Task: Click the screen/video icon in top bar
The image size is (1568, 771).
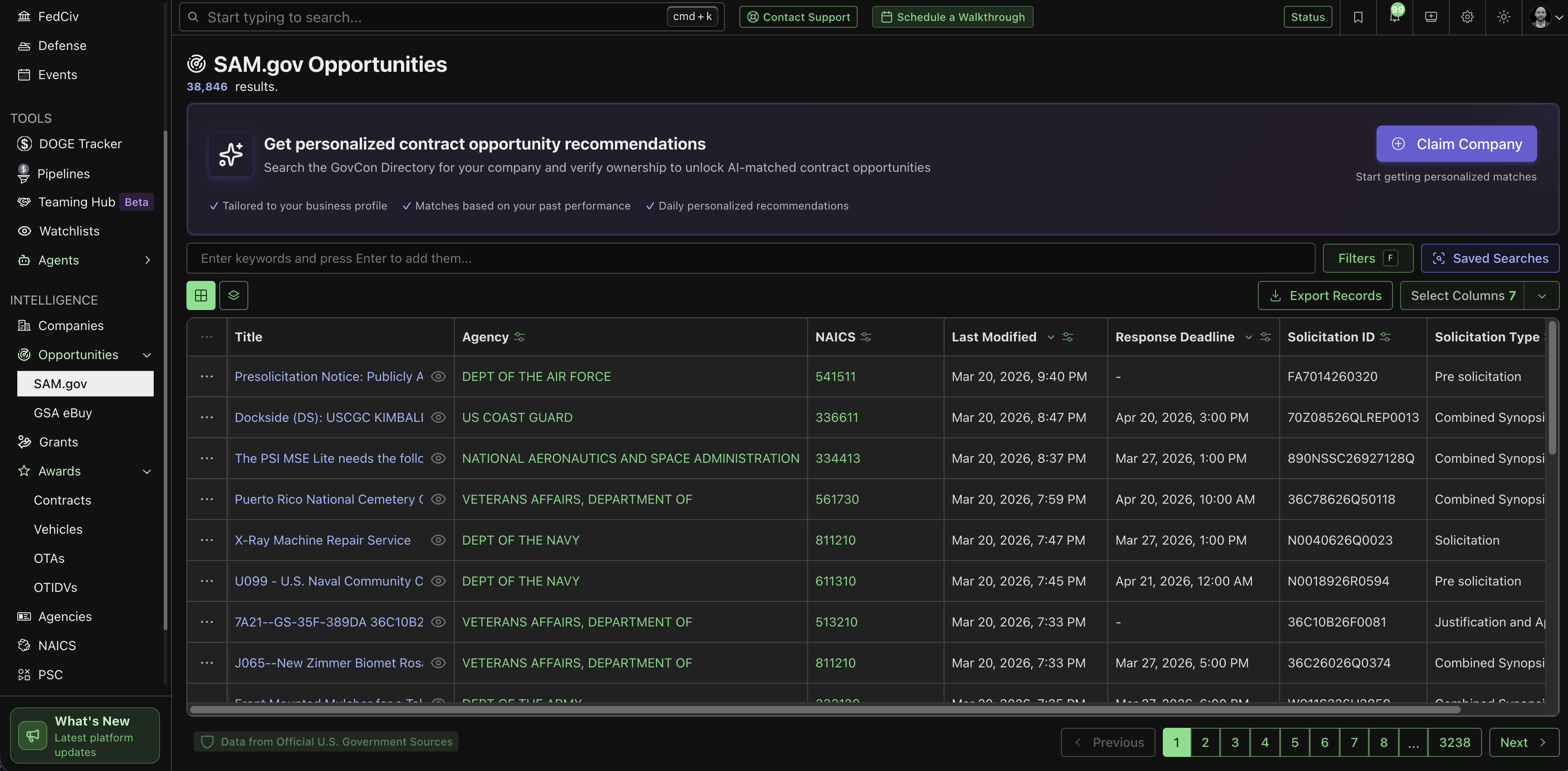Action: [x=1431, y=17]
